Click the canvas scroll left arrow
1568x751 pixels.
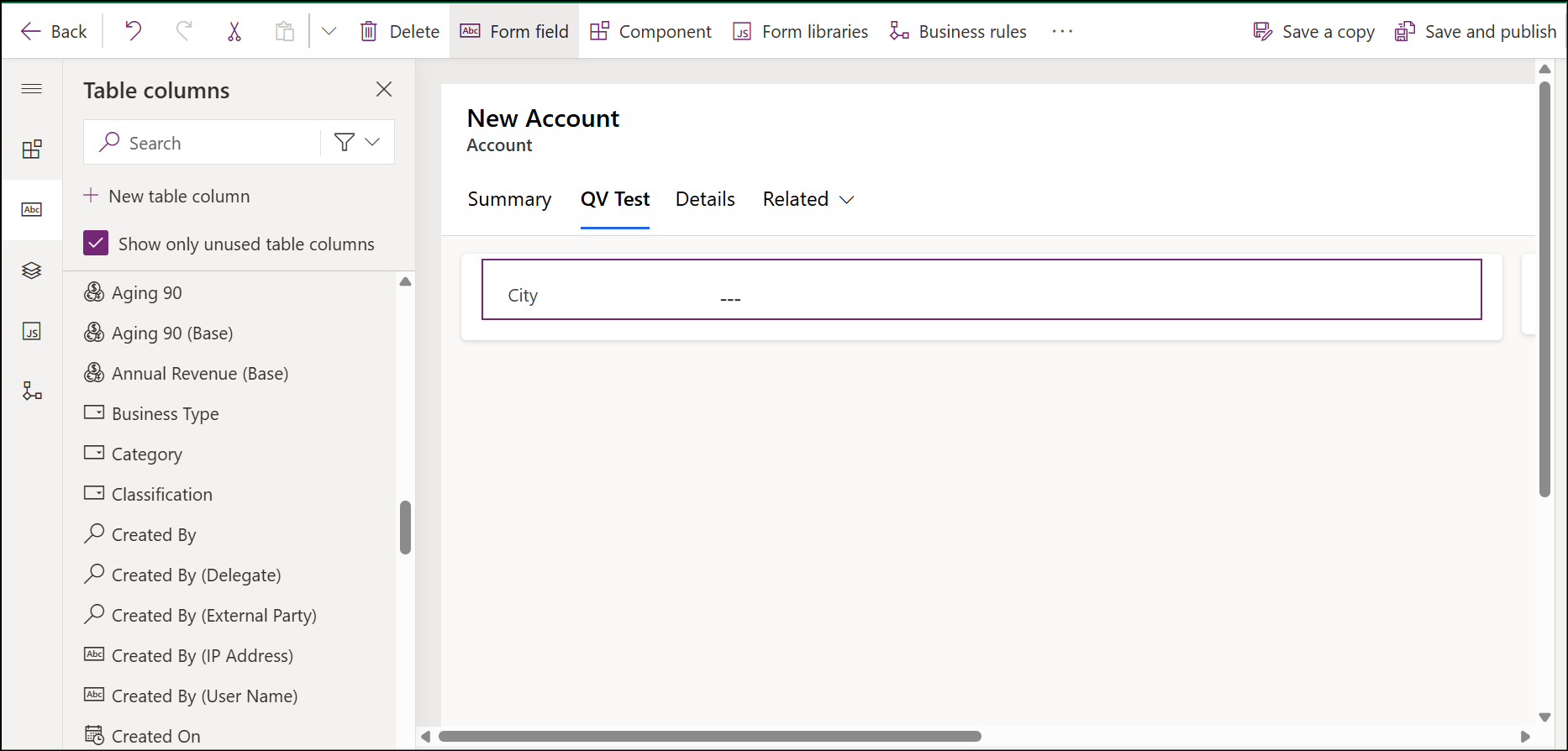click(x=426, y=737)
